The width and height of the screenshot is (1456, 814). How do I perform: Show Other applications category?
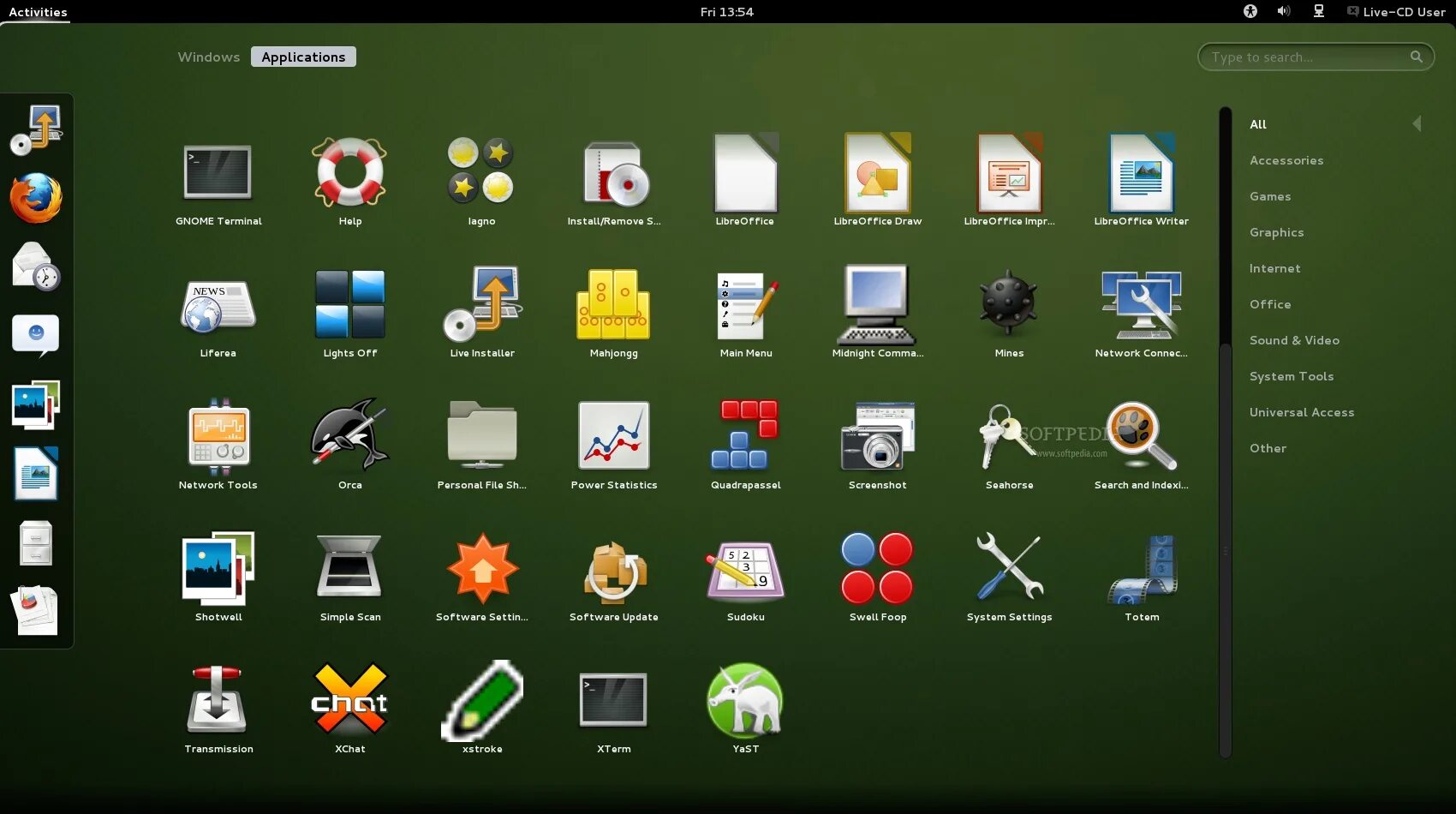pyautogui.click(x=1268, y=448)
